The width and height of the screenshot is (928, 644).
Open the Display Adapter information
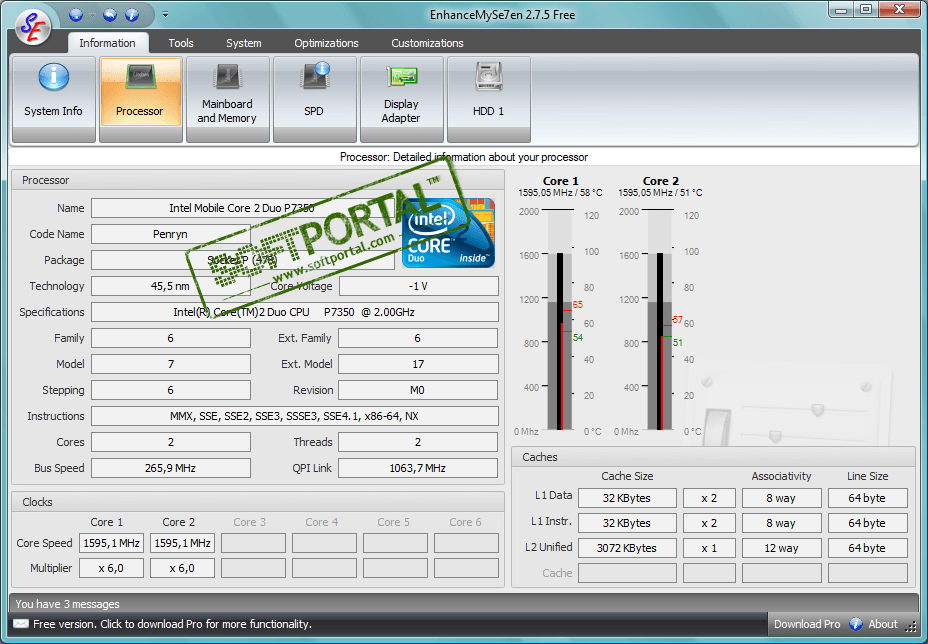401,99
